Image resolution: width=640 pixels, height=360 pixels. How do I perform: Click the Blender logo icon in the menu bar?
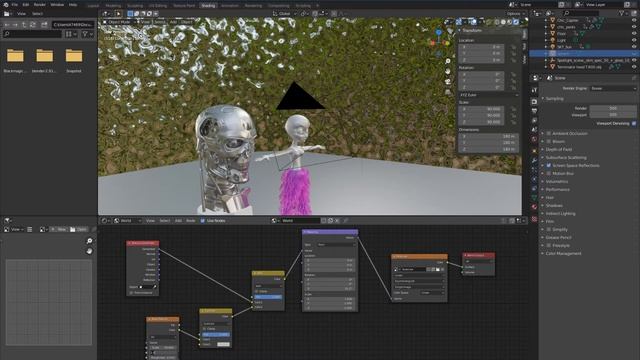click(6, 4)
